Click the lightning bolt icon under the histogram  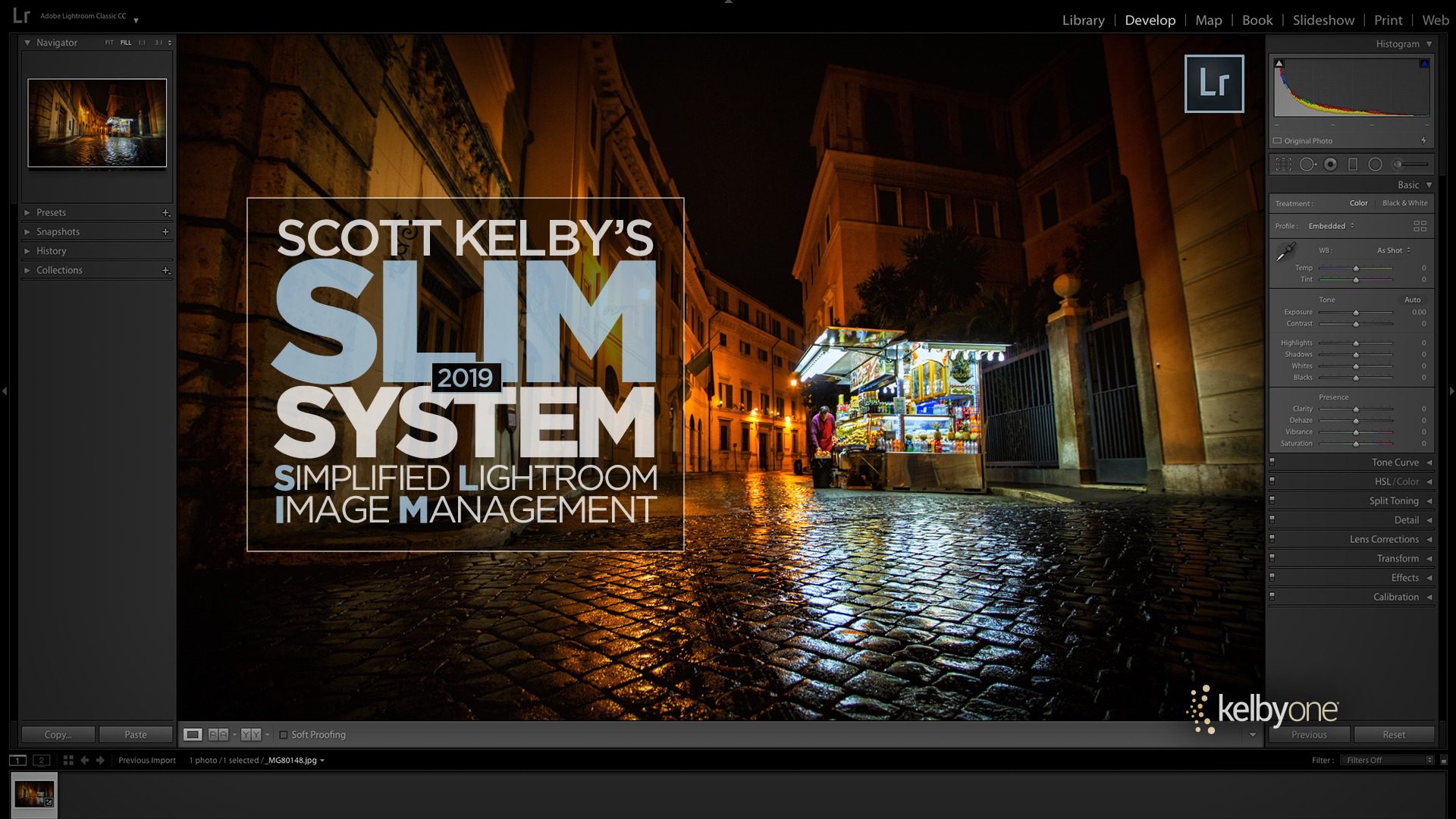click(1423, 140)
